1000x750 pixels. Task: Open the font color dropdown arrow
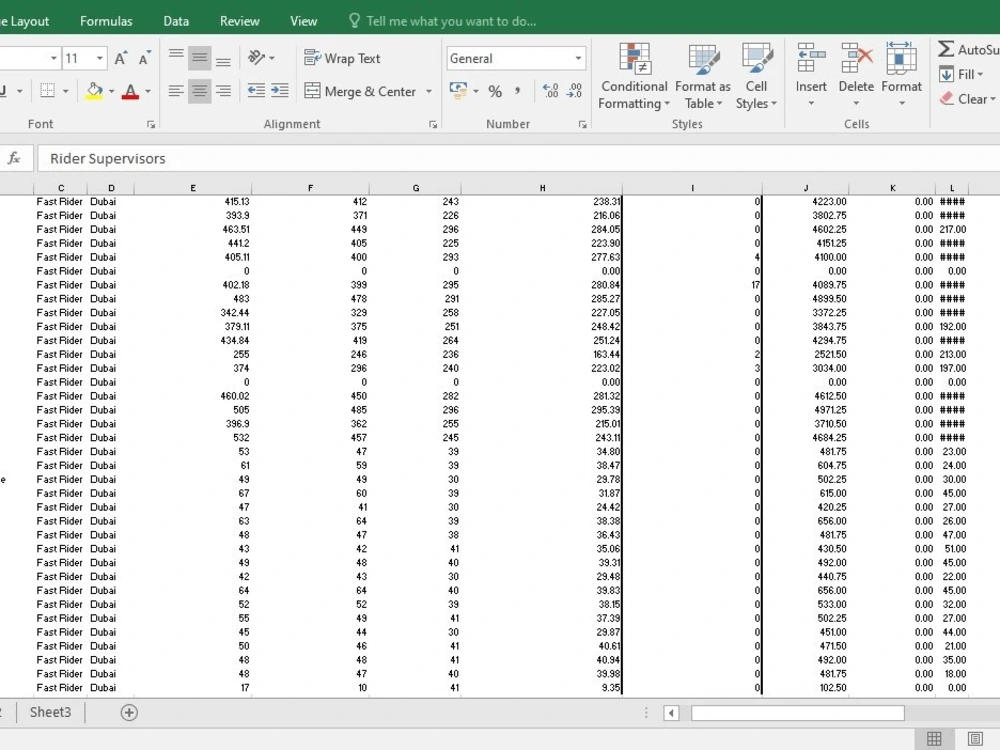point(148,91)
